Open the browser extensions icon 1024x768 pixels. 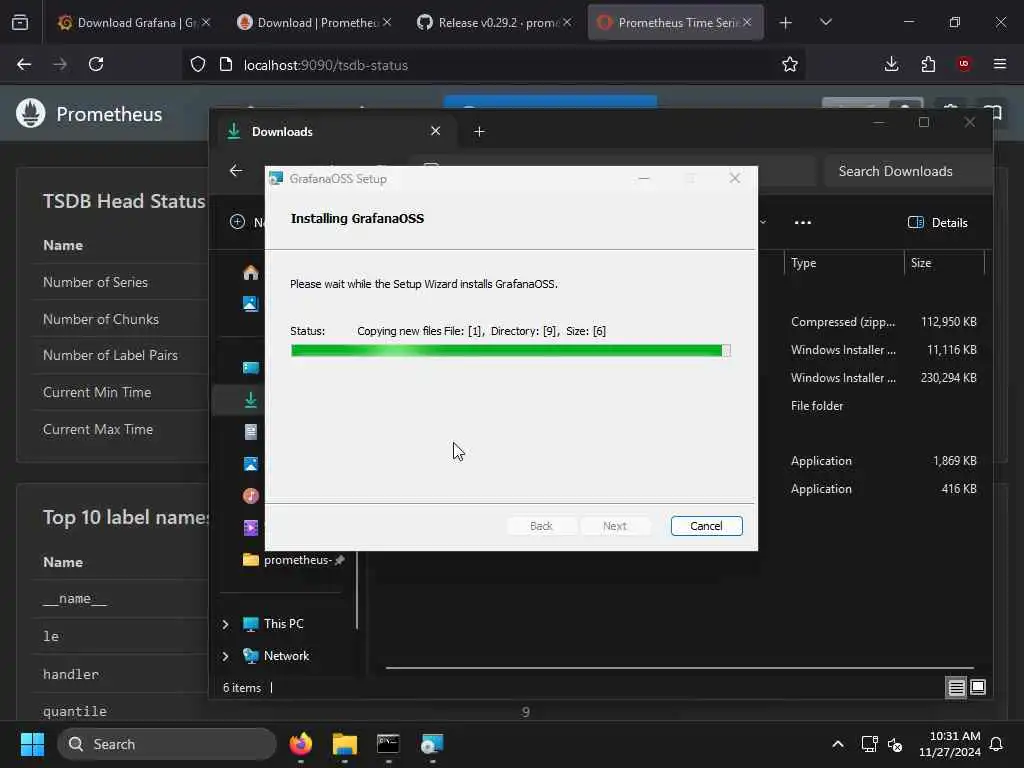click(x=928, y=64)
